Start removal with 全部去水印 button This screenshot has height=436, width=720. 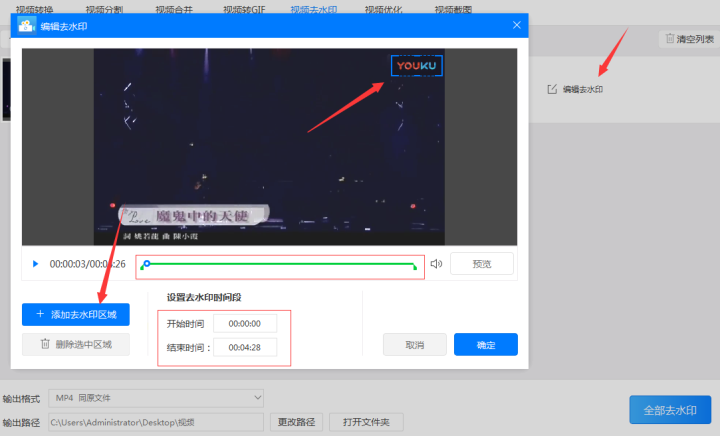(x=670, y=410)
